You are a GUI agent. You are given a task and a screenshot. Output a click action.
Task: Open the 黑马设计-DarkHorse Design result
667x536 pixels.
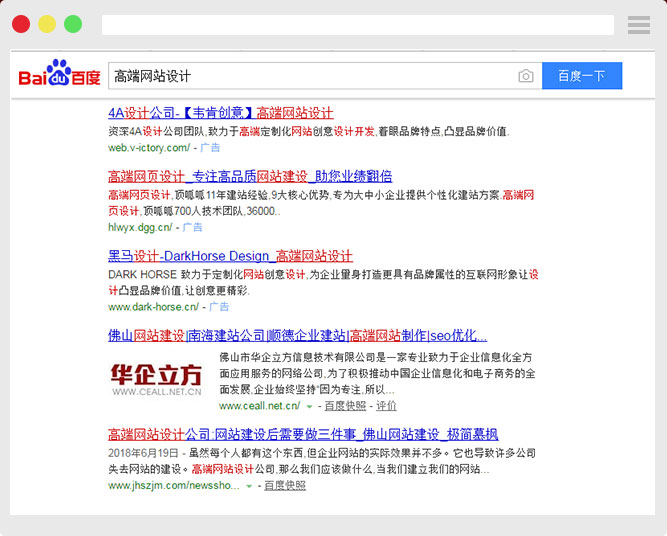pos(230,256)
